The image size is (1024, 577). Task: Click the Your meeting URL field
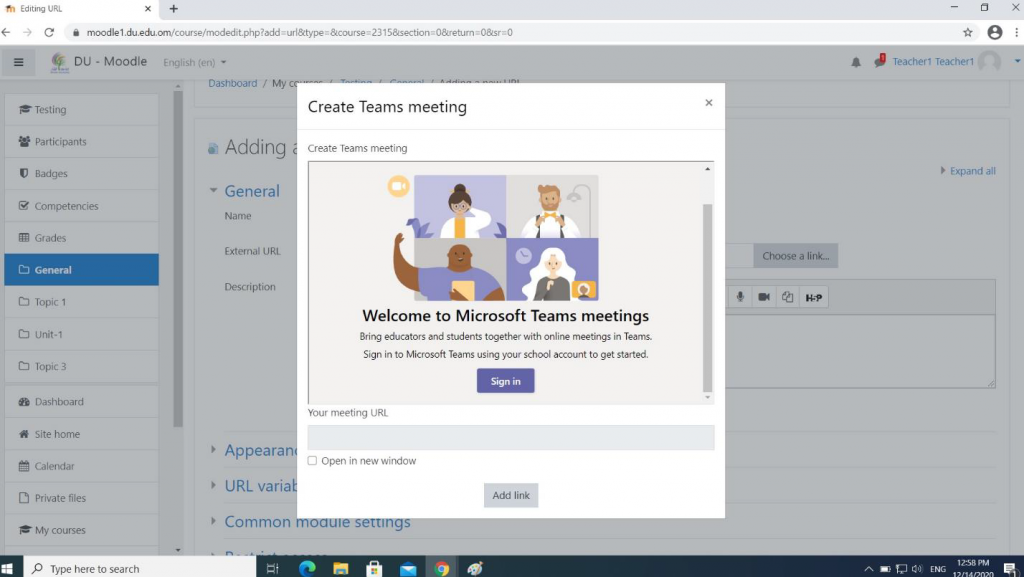(510, 437)
